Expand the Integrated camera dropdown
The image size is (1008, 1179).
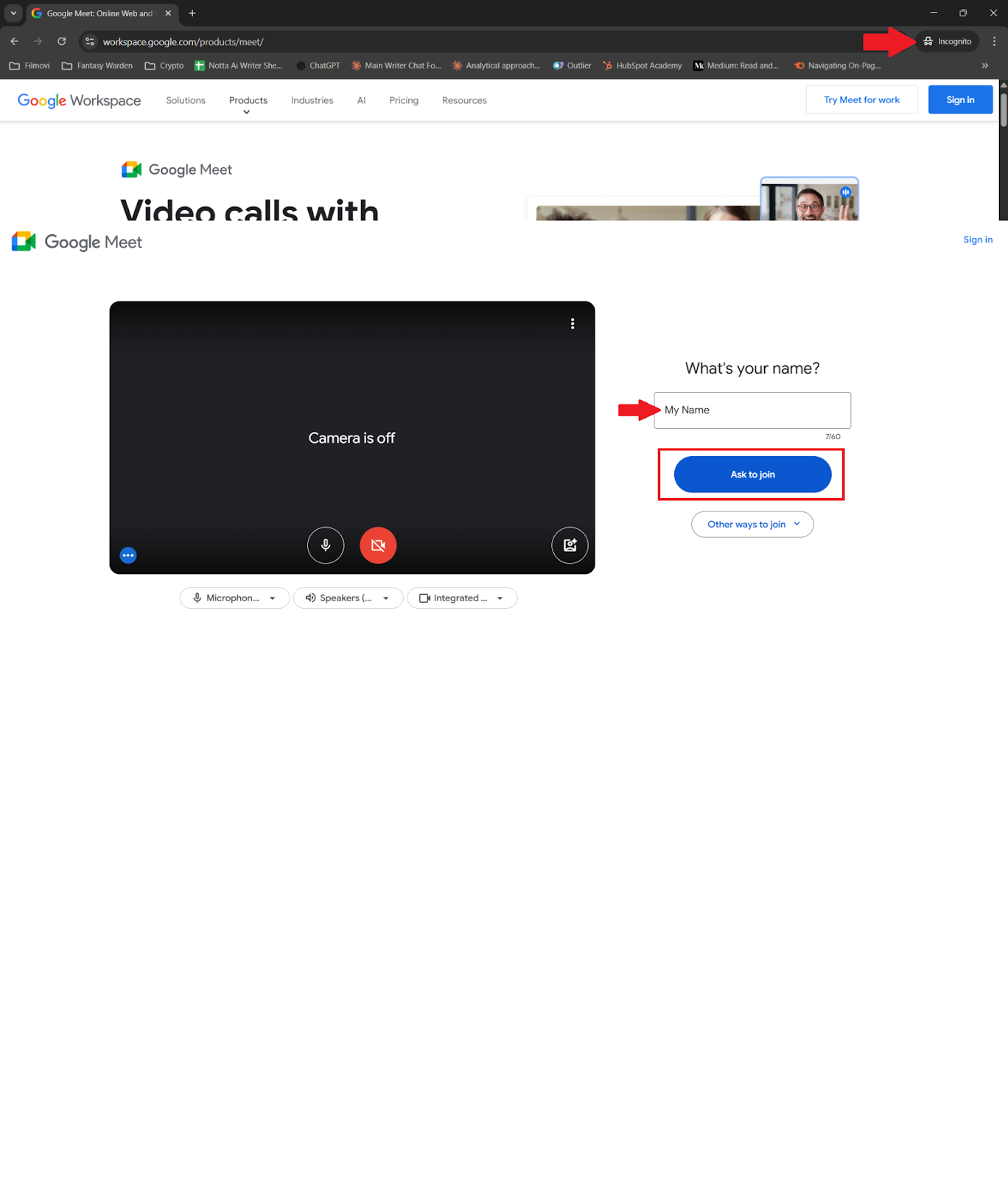click(462, 598)
